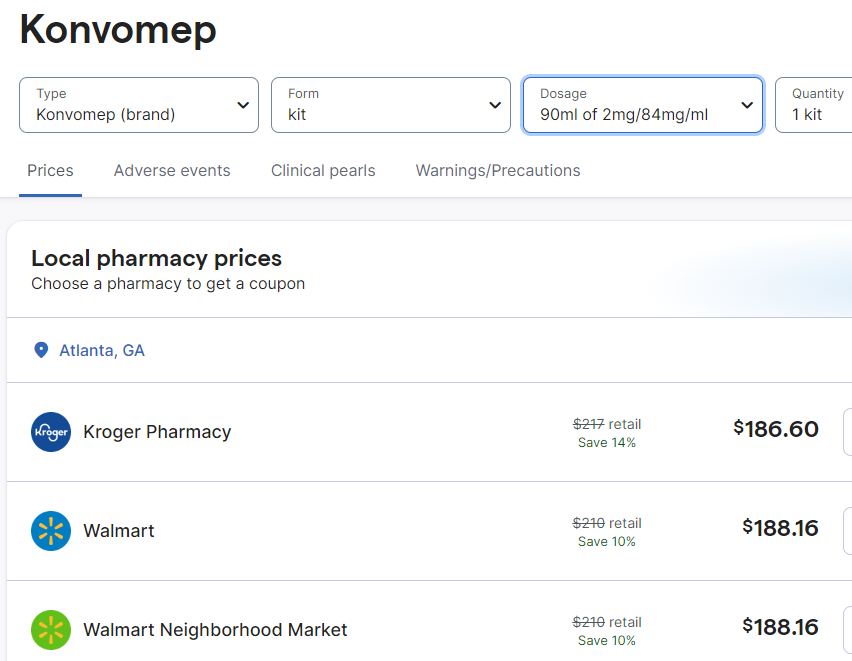Viewport: 852px width, 661px height.
Task: Click Walmart Neighborhood Market $188.16 price
Action: (x=780, y=627)
